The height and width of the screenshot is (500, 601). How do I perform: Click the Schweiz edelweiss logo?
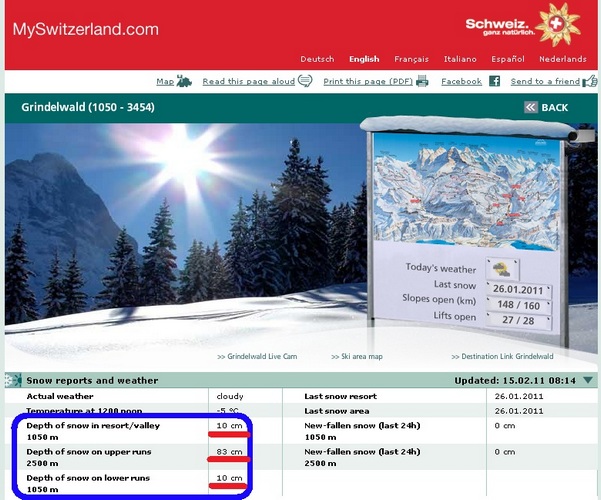557,25
